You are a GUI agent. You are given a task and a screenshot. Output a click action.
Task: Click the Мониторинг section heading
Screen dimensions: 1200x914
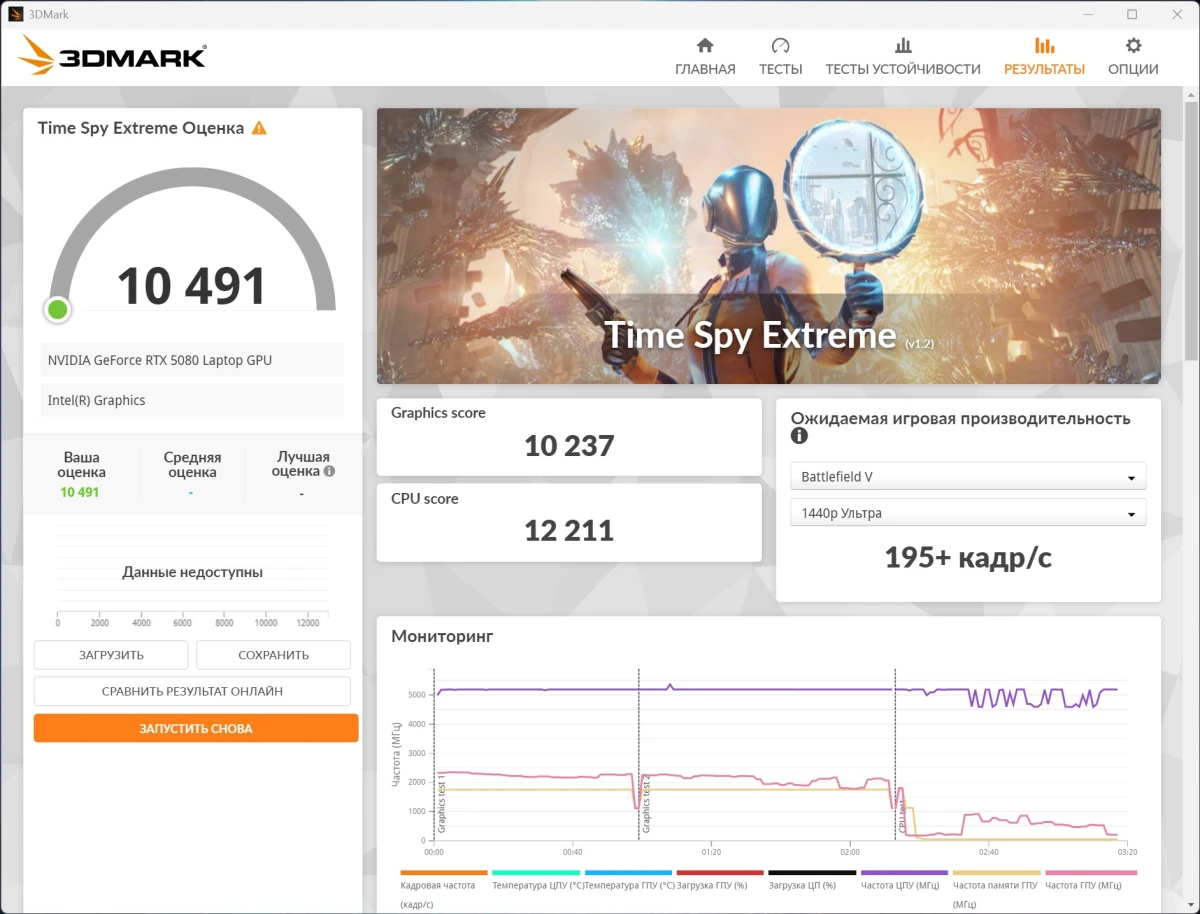(x=442, y=636)
